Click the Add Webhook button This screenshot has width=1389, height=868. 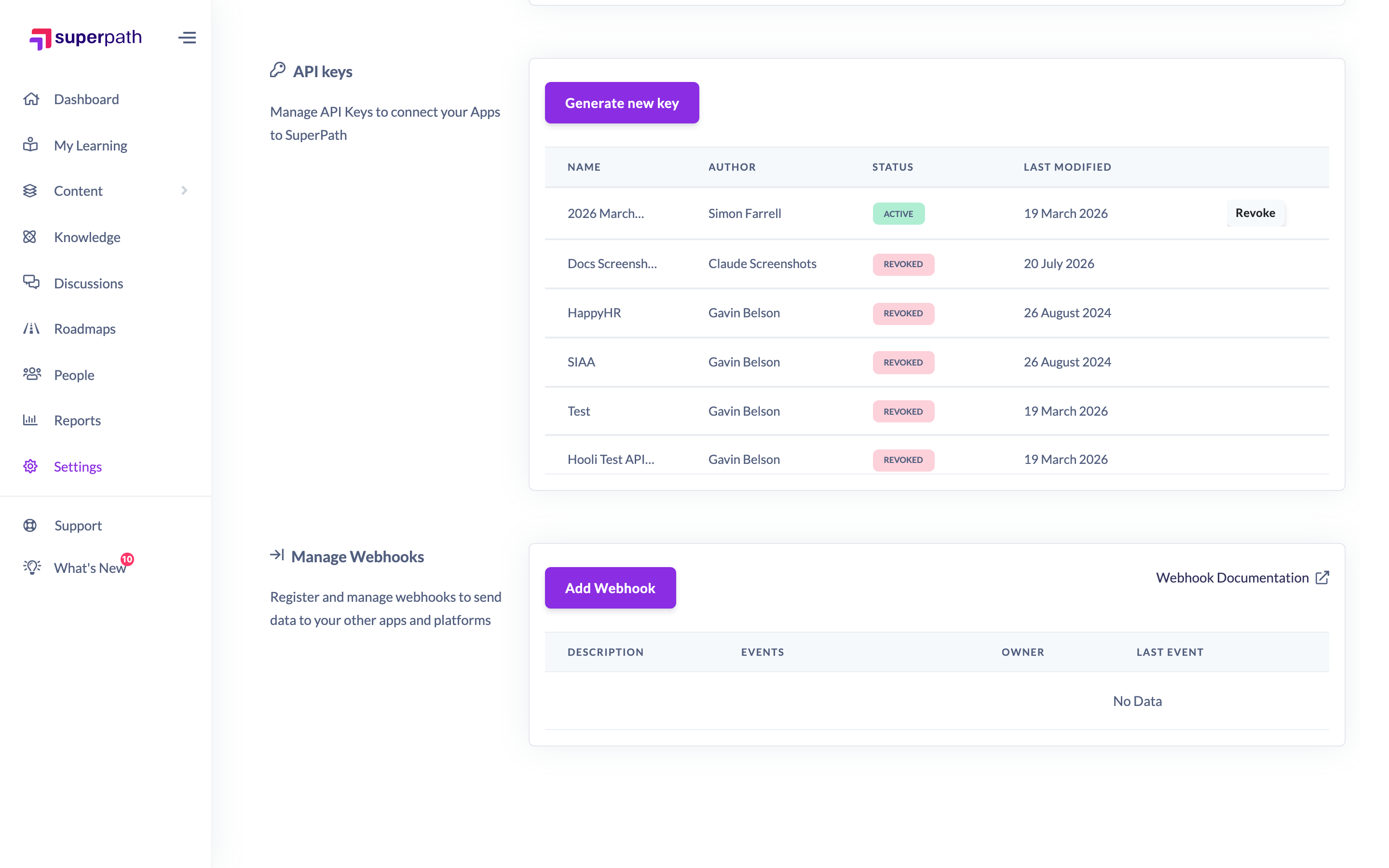click(x=610, y=588)
